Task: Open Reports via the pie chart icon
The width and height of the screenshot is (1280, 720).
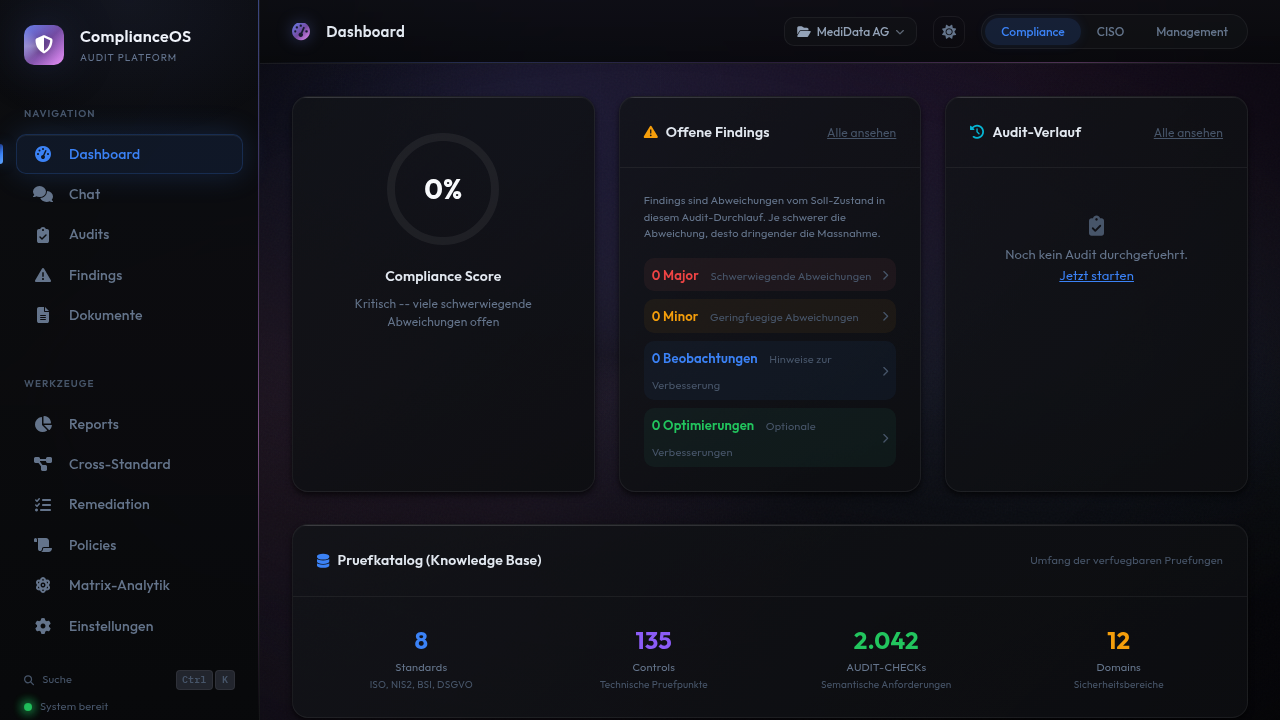Action: pyautogui.click(x=43, y=424)
